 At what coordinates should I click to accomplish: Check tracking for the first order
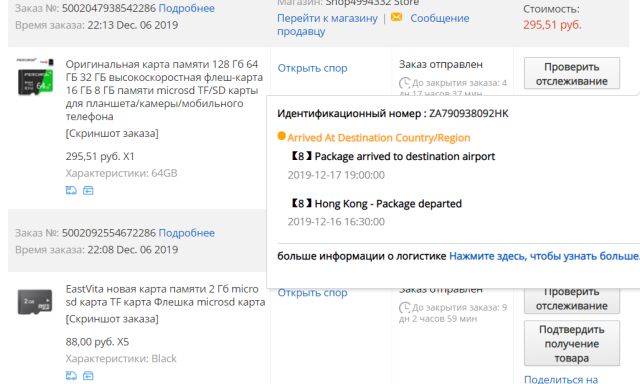[x=571, y=73]
